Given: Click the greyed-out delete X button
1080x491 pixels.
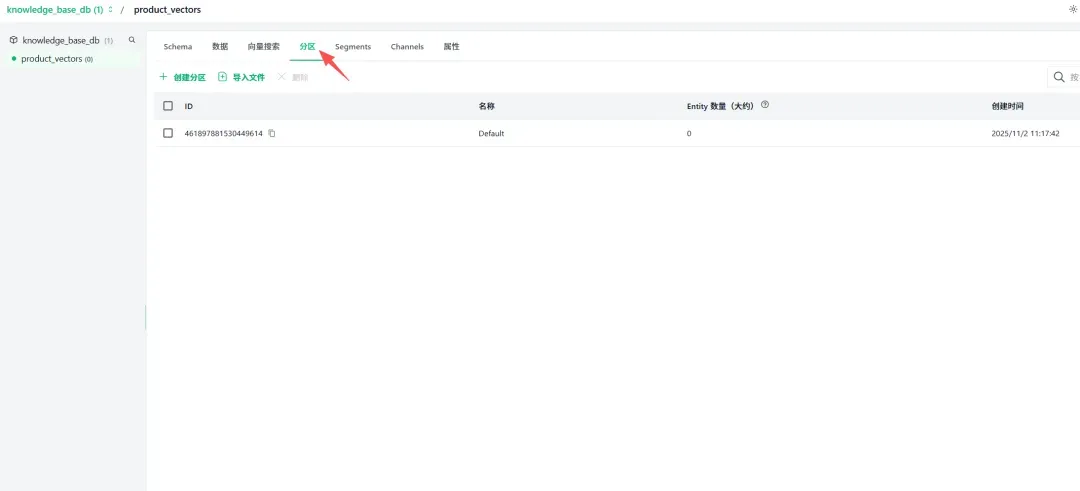Looking at the screenshot, I should tap(293, 77).
